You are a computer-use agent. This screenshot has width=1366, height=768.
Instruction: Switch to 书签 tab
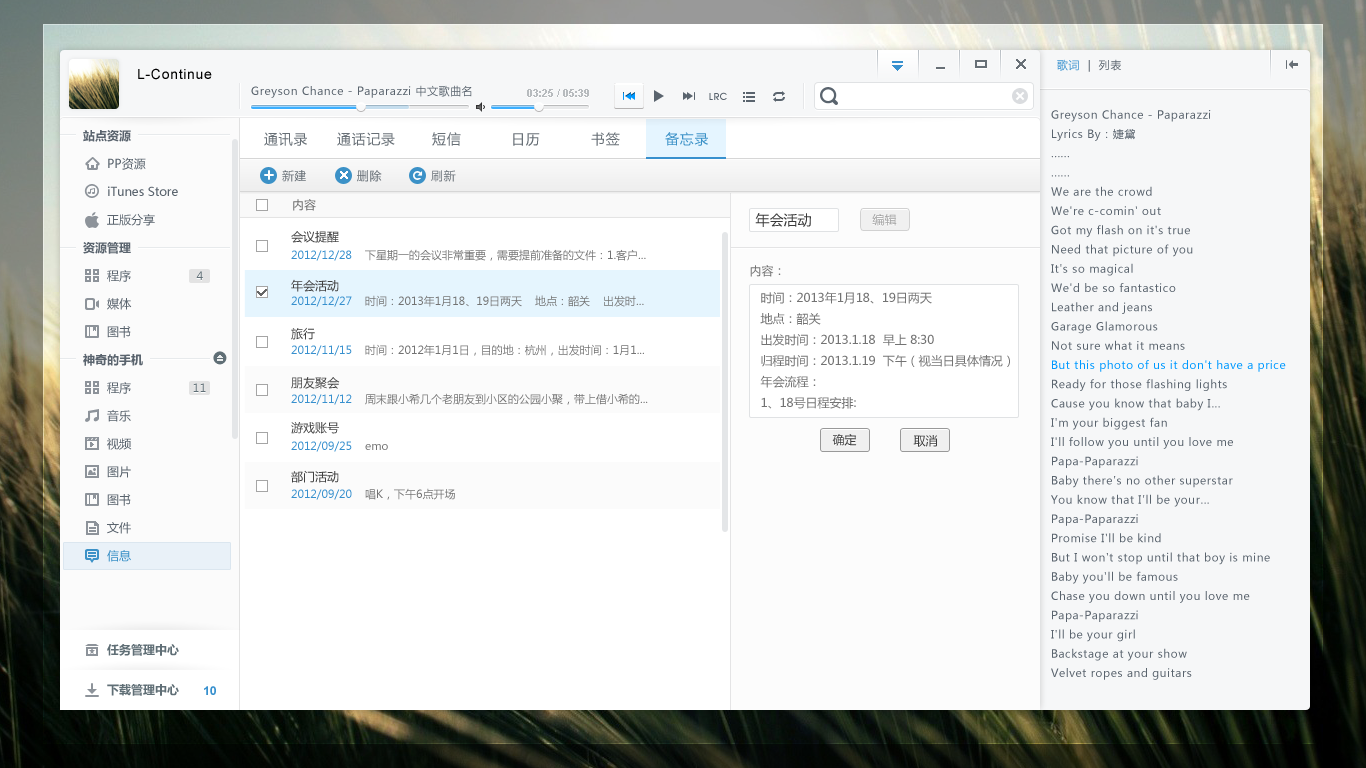tap(606, 139)
